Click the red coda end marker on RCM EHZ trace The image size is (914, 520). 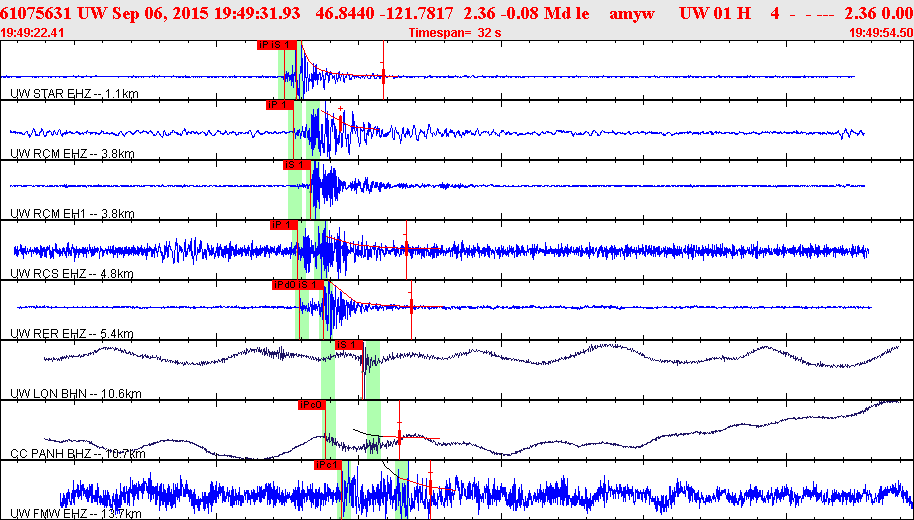[x=340, y=123]
